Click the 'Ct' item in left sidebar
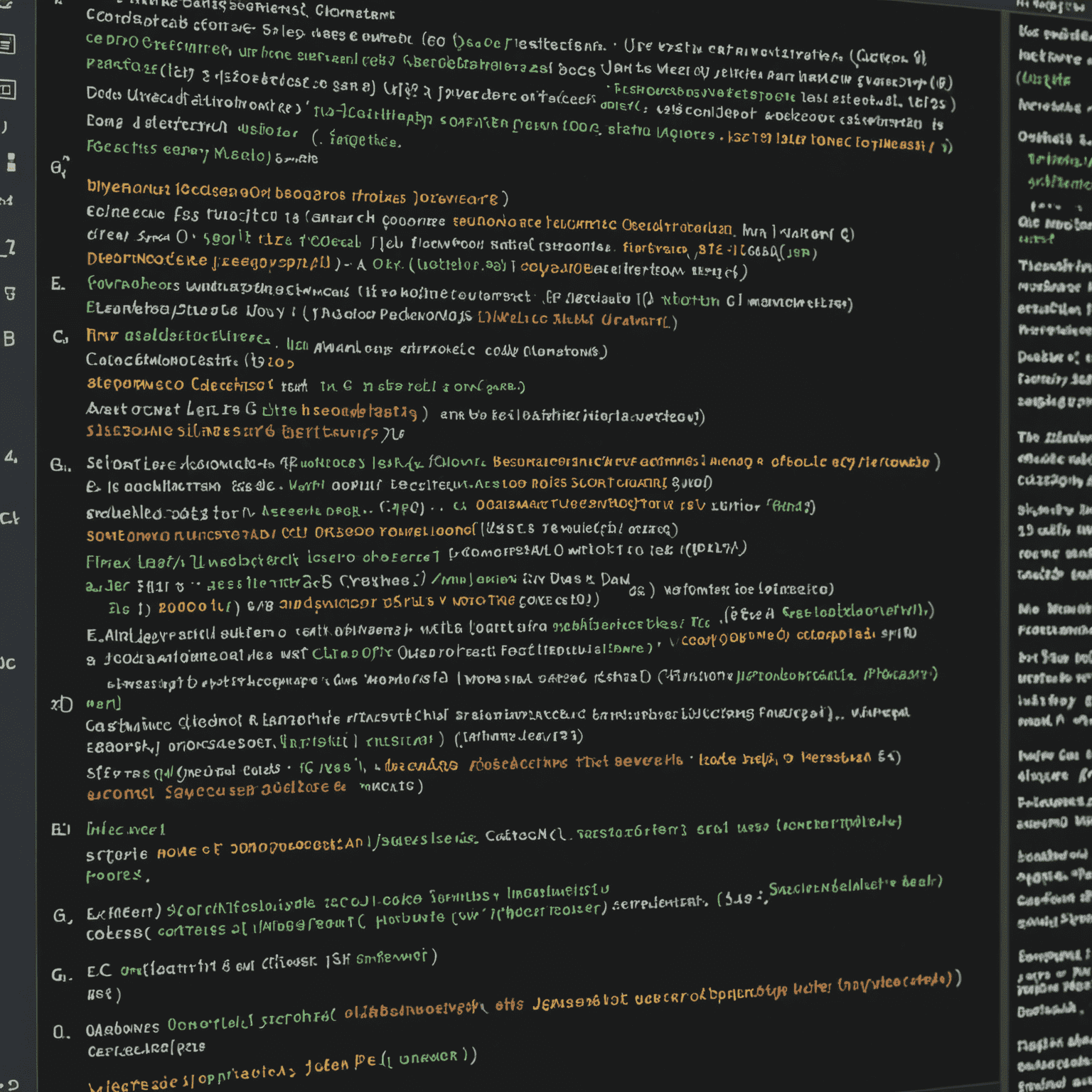Viewport: 1092px width, 1092px height. pyautogui.click(x=9, y=518)
